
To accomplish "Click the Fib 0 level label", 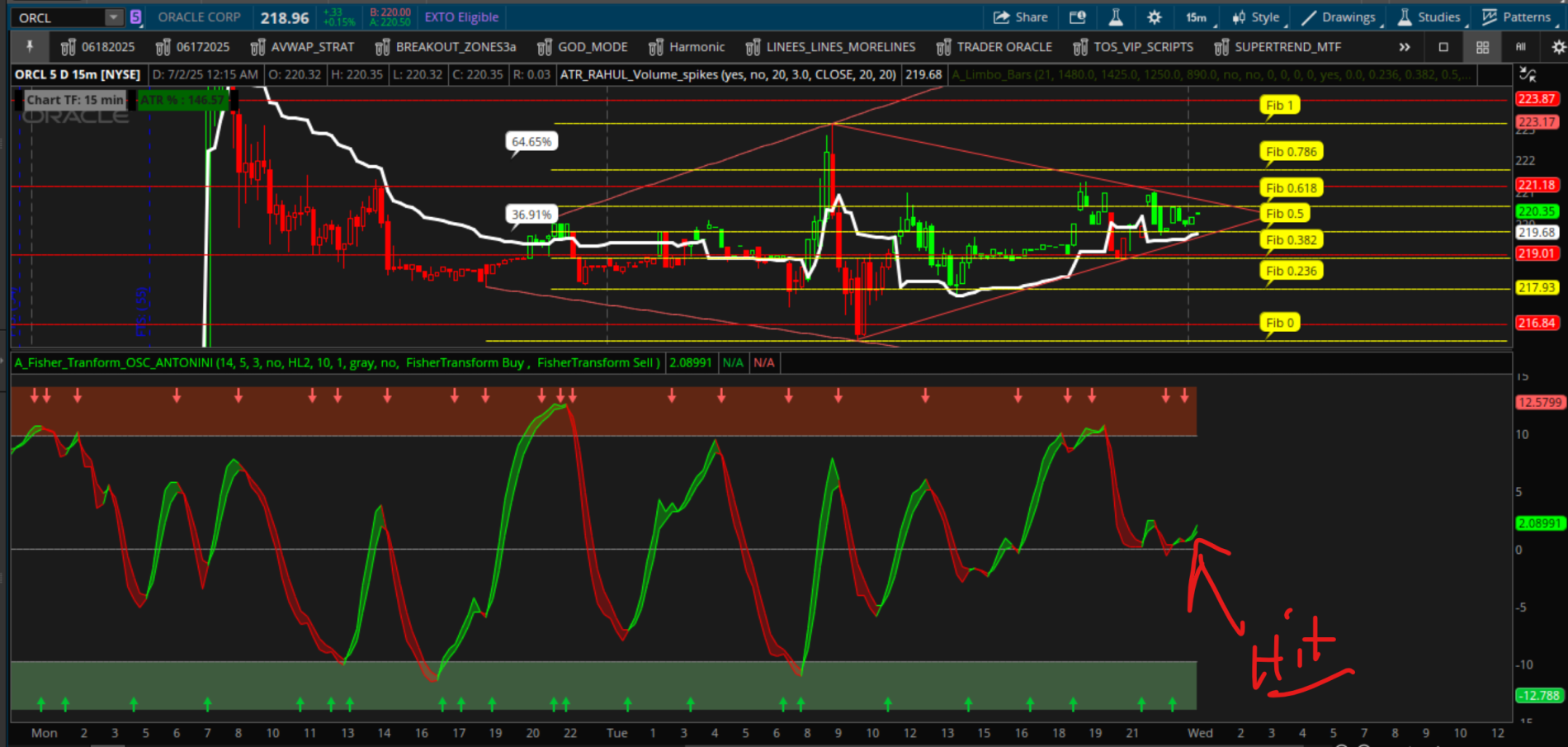I will 1280,322.
